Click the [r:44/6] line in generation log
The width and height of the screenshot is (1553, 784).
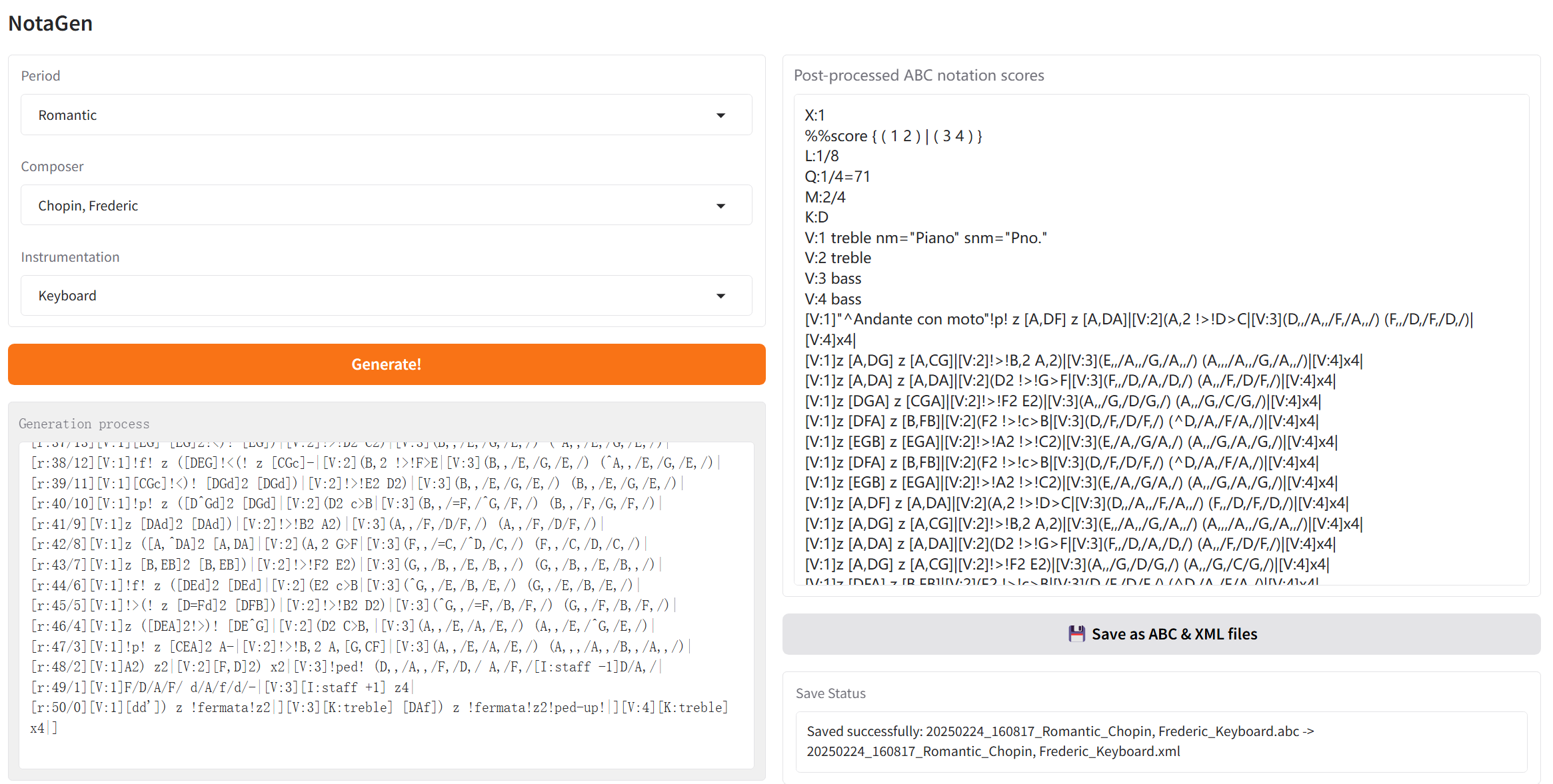click(x=332, y=586)
